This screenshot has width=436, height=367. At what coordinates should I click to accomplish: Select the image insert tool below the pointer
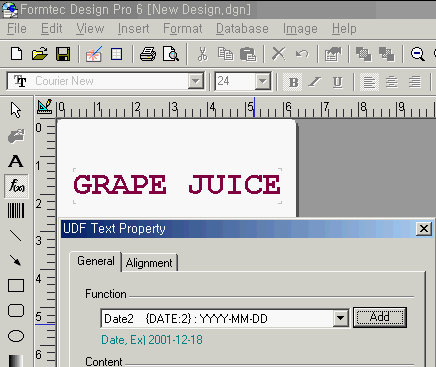pyautogui.click(x=16, y=136)
